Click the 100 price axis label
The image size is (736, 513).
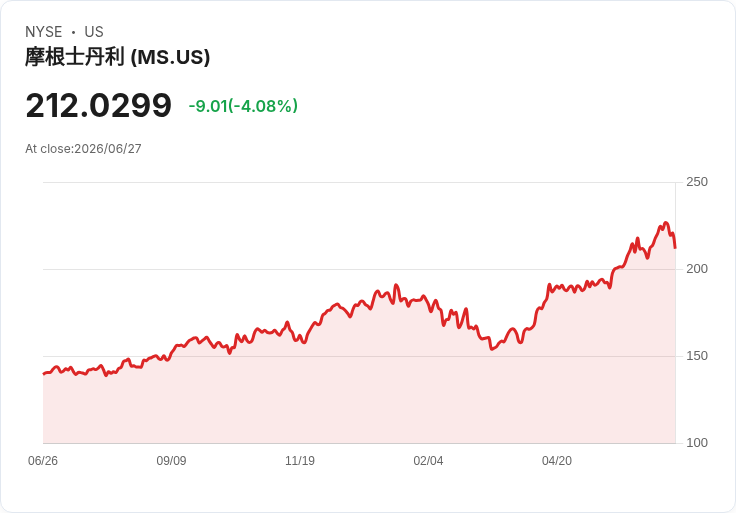point(697,443)
